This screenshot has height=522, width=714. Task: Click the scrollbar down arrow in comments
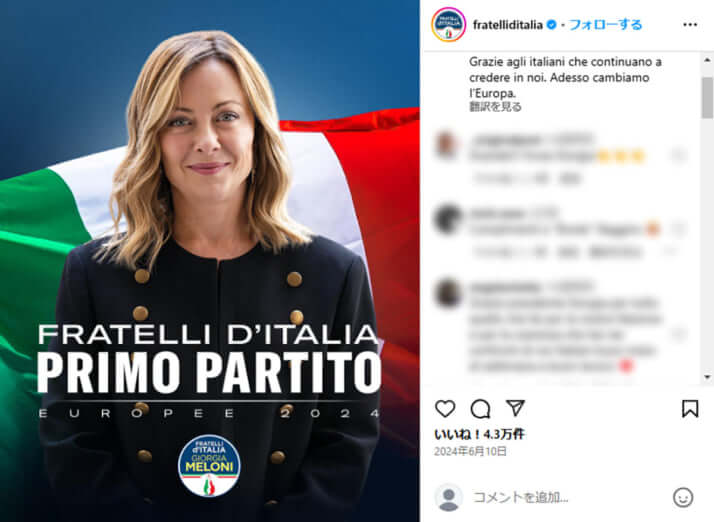707,377
